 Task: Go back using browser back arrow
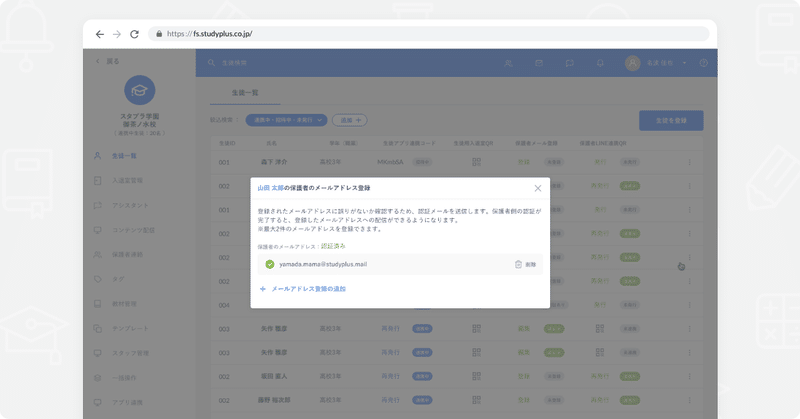pos(99,34)
